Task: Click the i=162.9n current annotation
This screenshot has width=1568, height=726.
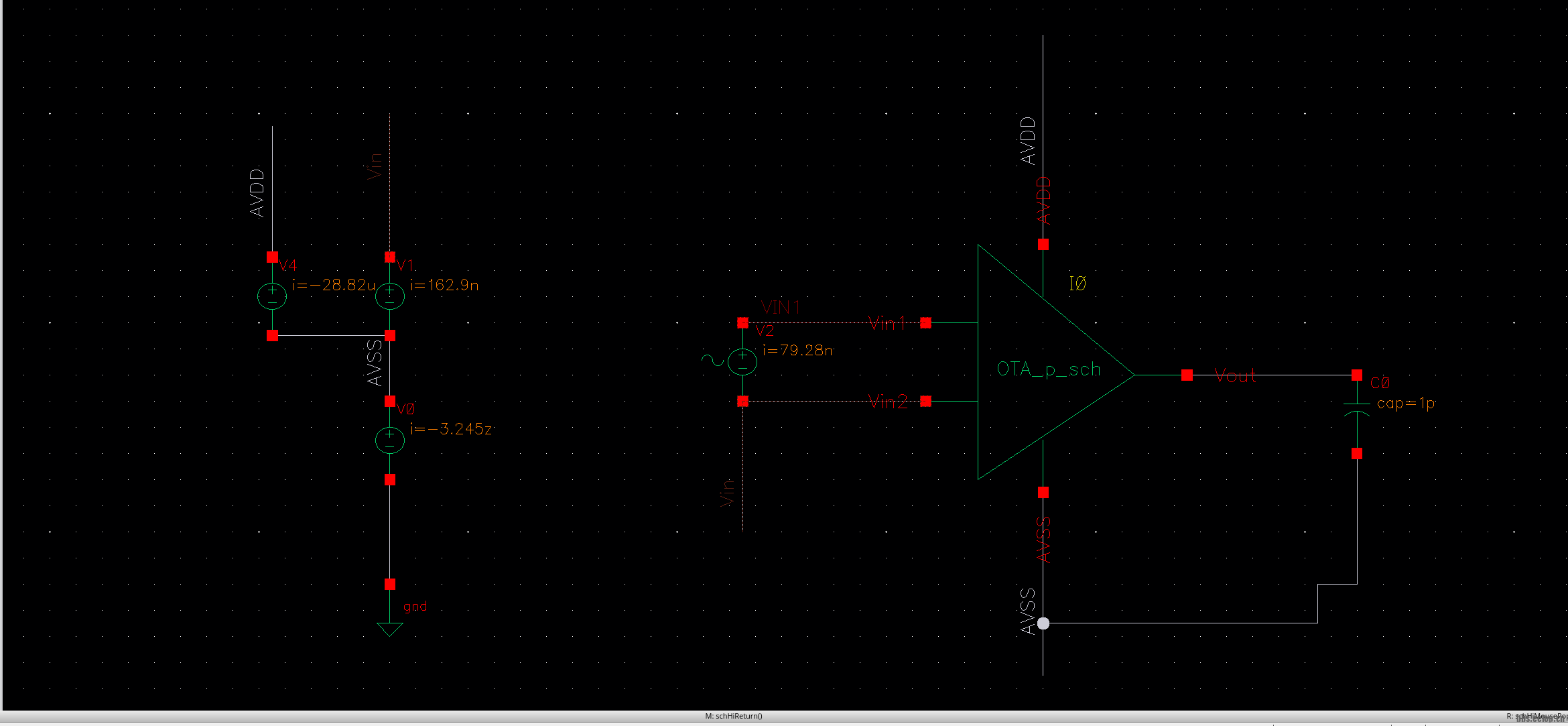Action: tap(444, 286)
